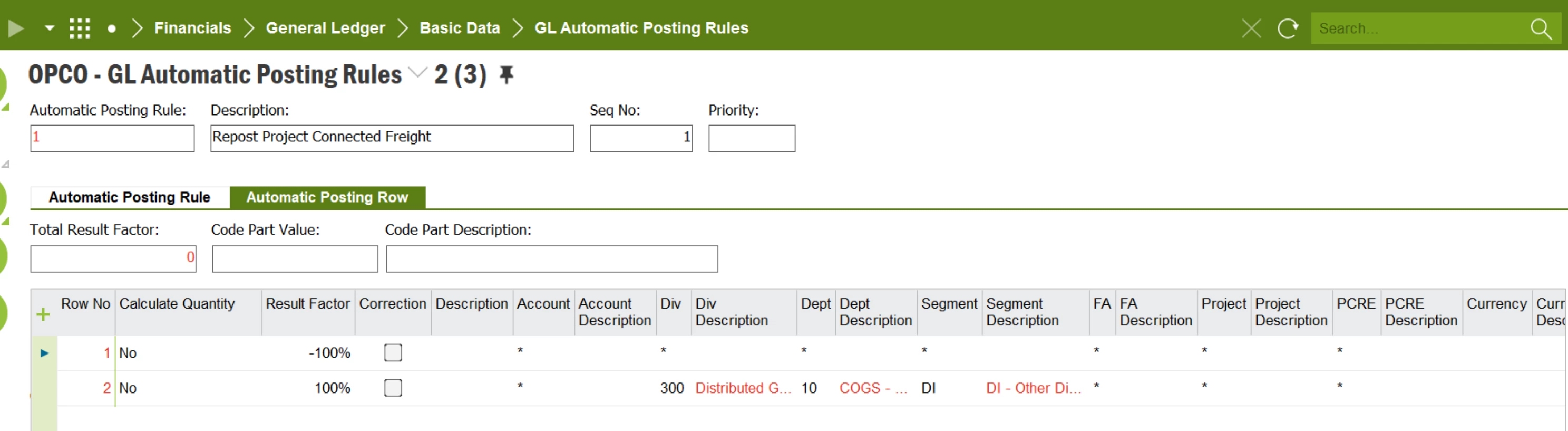Toggle Correction checkbox for row 2
The height and width of the screenshot is (431, 1568).
pyautogui.click(x=393, y=388)
